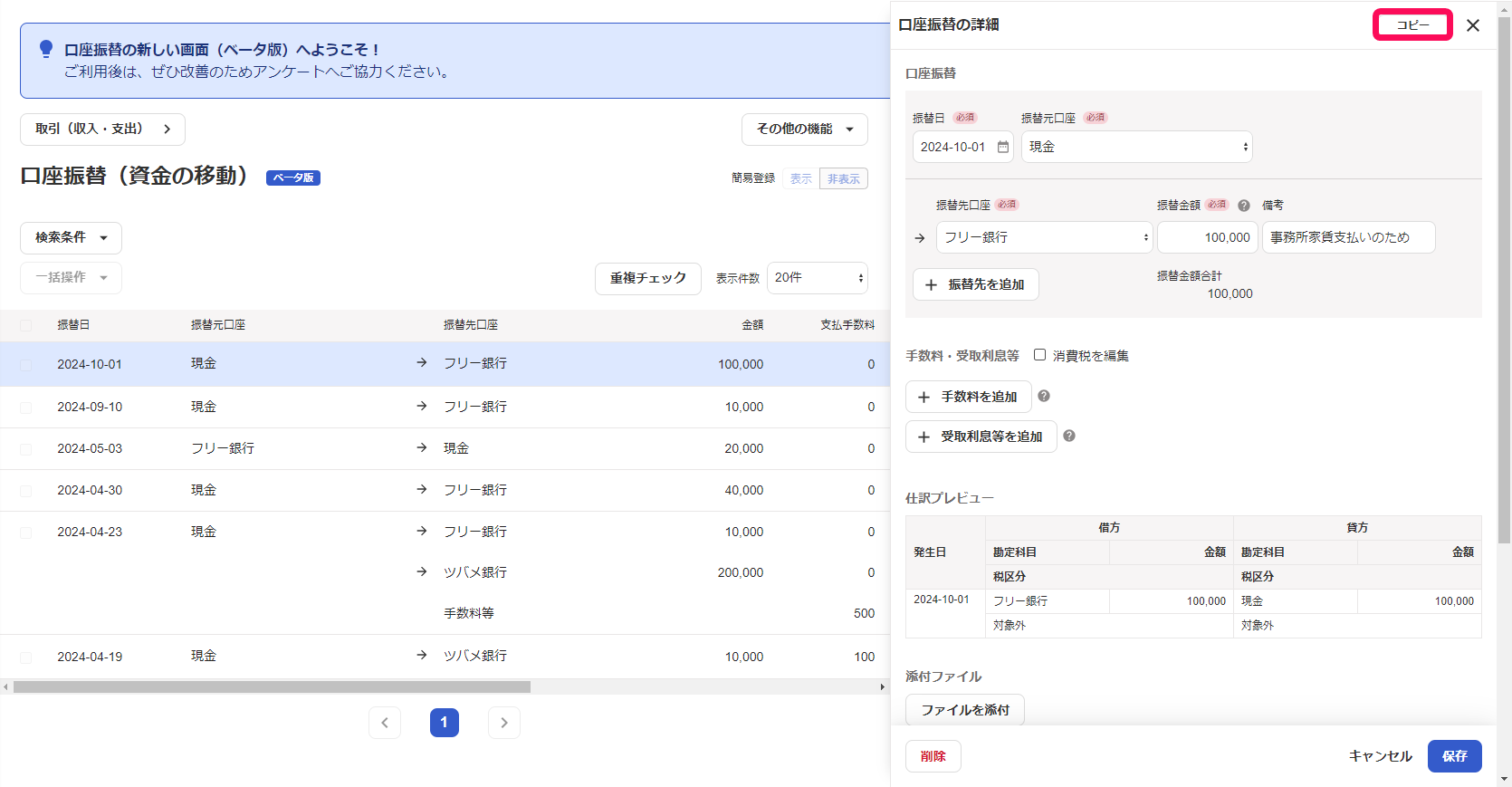The height and width of the screenshot is (787, 1512).
Task: Open the 振替元口座 現金 dropdown
Action: click(x=1137, y=147)
